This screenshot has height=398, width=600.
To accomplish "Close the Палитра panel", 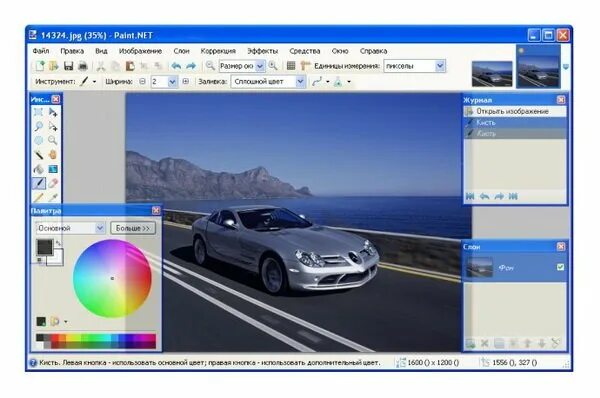I will tap(156, 210).
